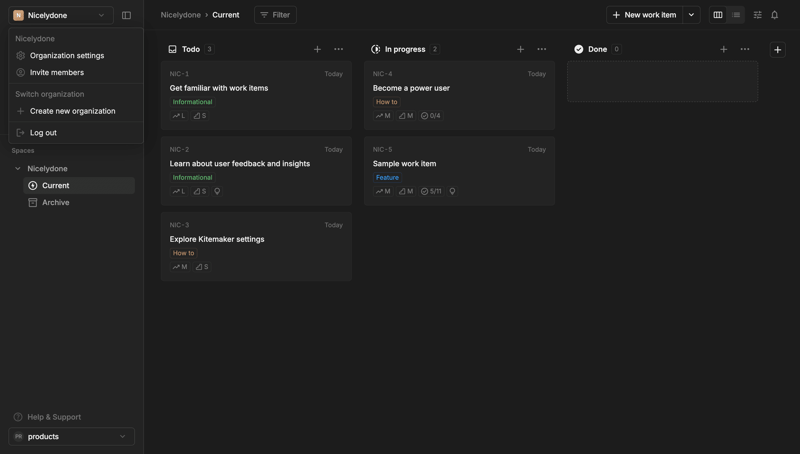The image size is (800, 454).
Task: Click the Todo status icon
Action: 172,49
